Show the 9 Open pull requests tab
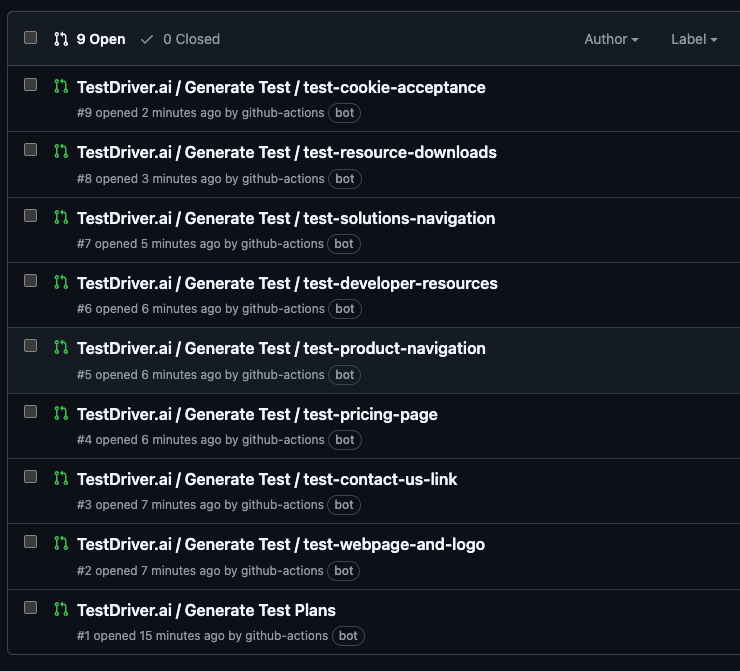This screenshot has height=671, width=740. (x=90, y=39)
